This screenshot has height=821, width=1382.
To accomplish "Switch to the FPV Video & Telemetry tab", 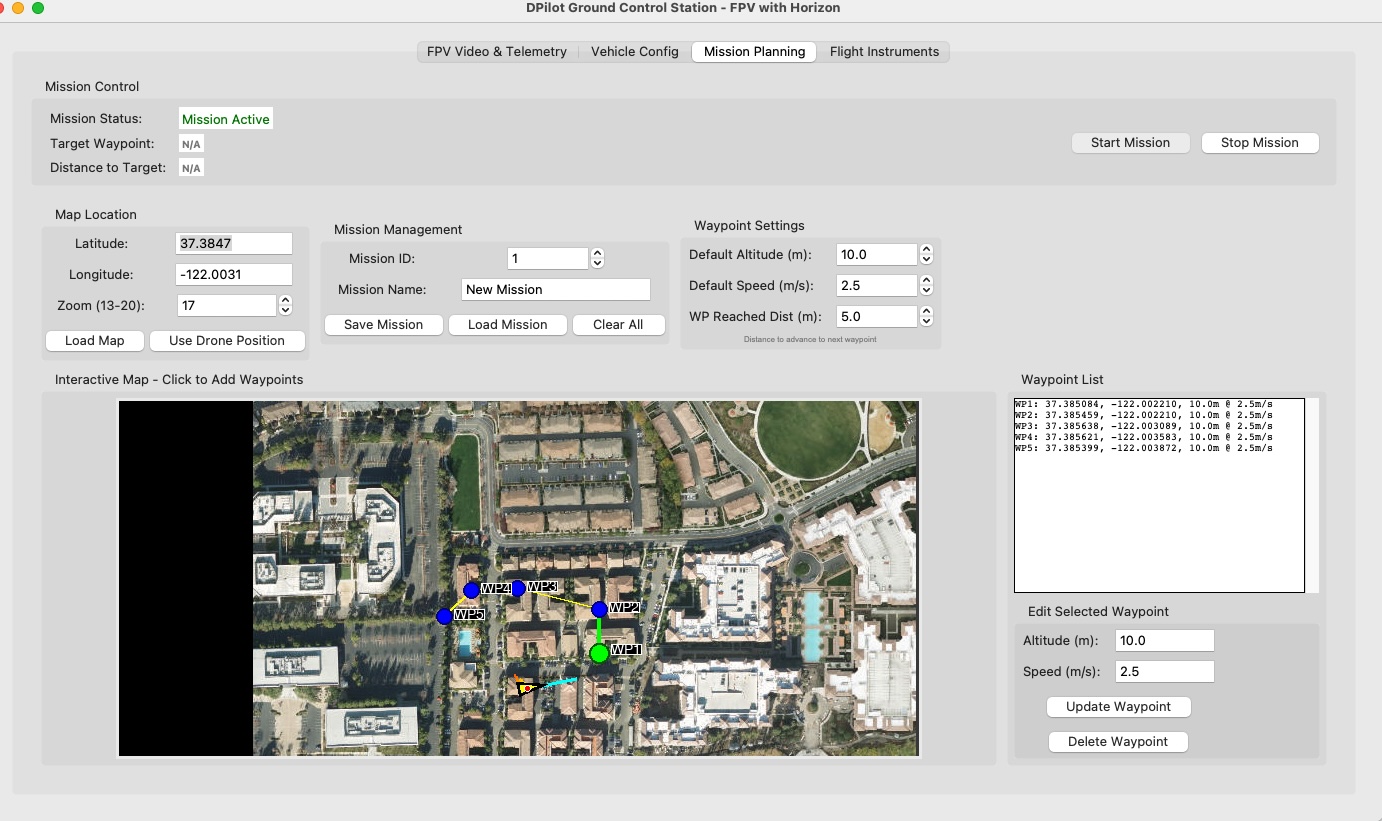I will point(496,51).
